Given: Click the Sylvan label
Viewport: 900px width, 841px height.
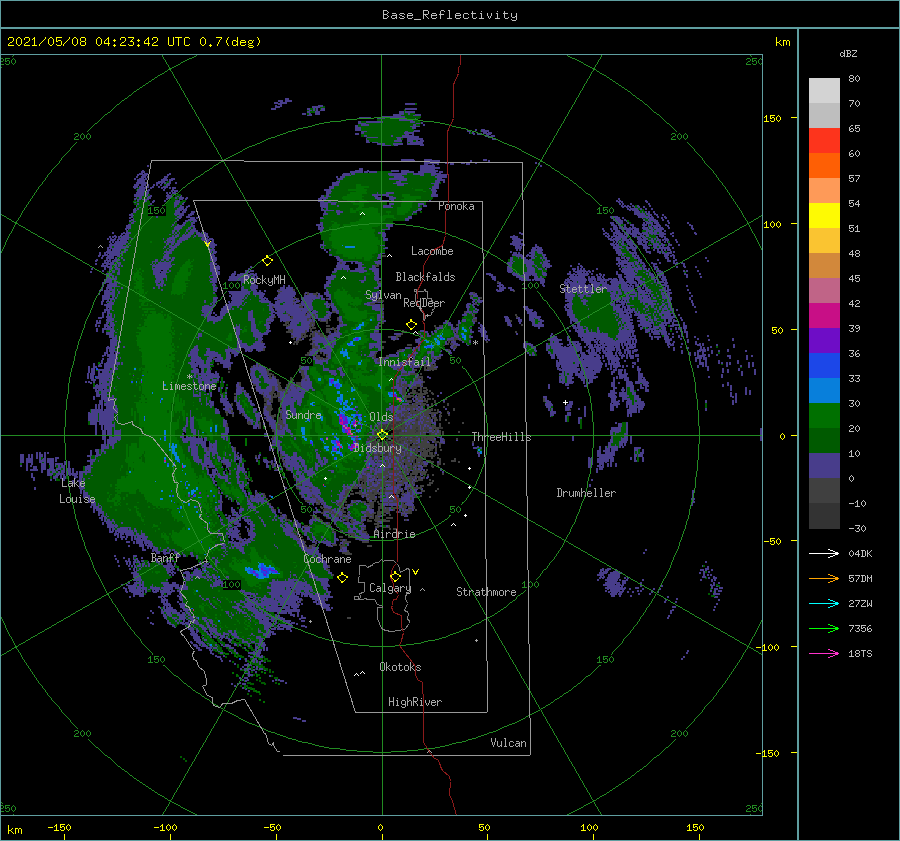Looking at the screenshot, I should tap(383, 296).
